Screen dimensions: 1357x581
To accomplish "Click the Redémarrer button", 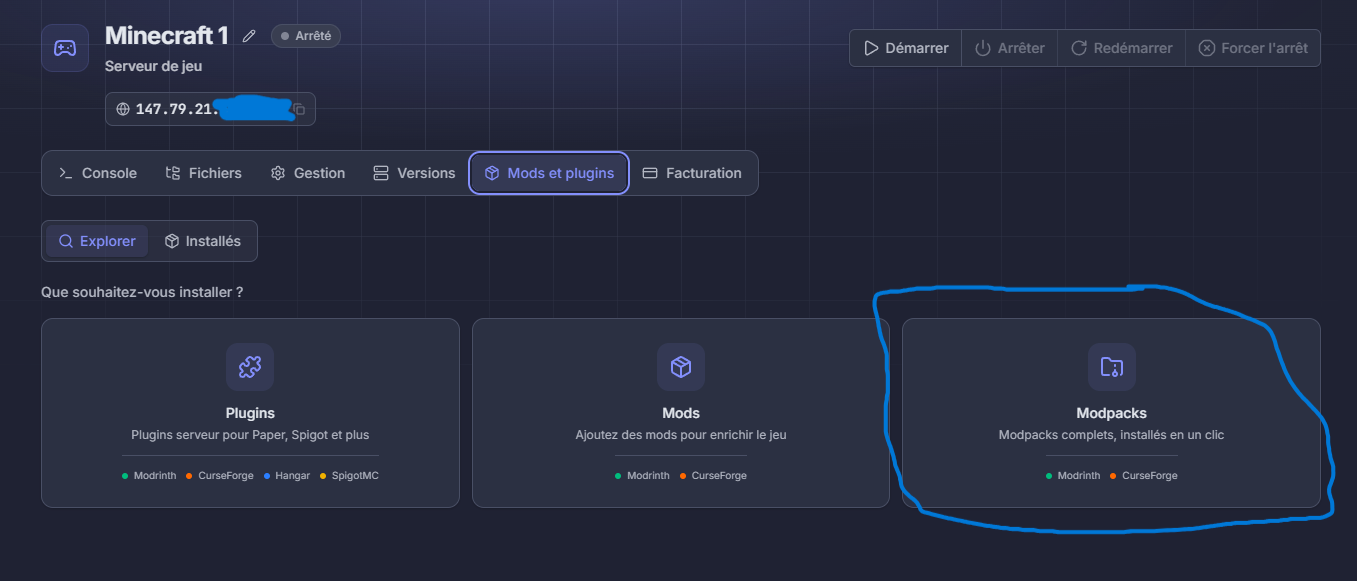I will [1122, 48].
